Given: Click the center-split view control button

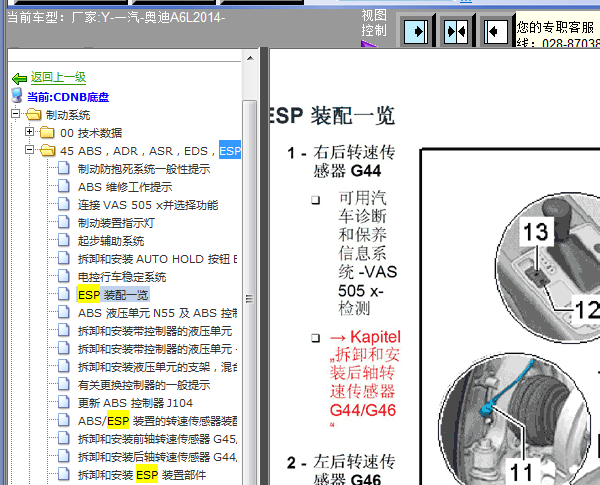Looking at the screenshot, I should [456, 31].
